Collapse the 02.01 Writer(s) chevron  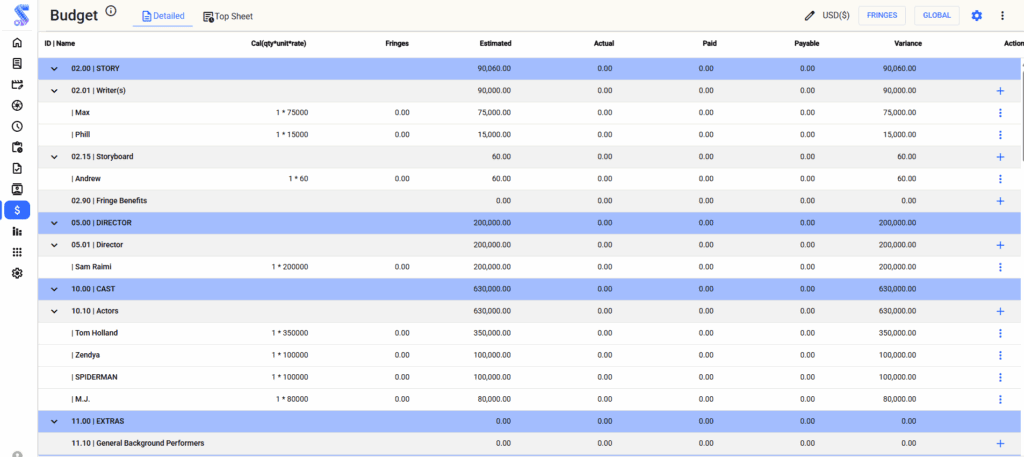(54, 91)
